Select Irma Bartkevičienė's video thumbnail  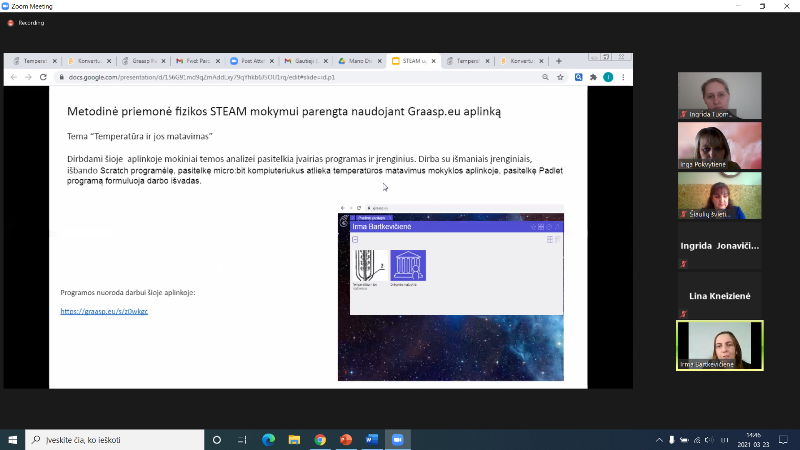click(x=719, y=345)
